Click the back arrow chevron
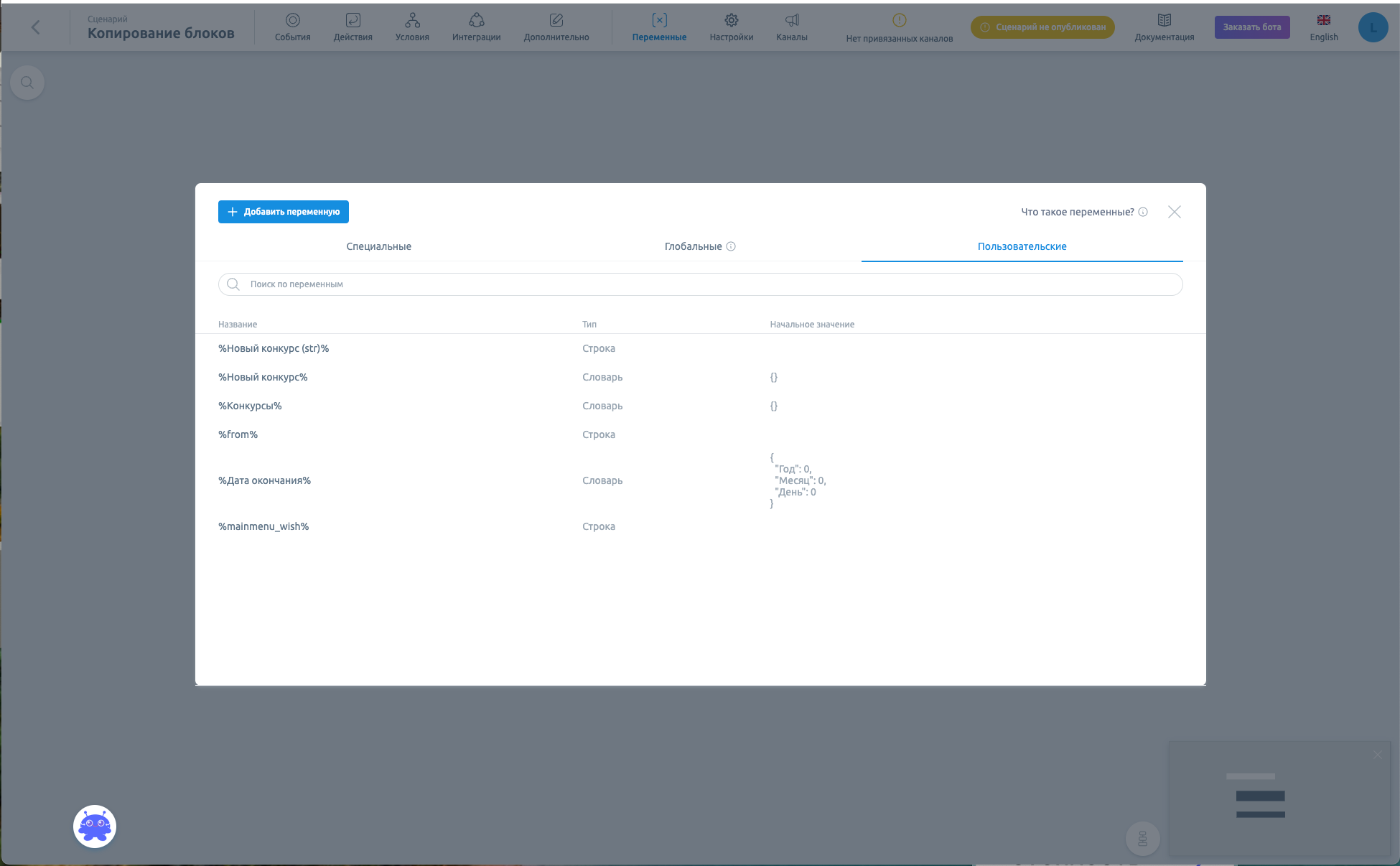The height and width of the screenshot is (866, 1400). 35,27
